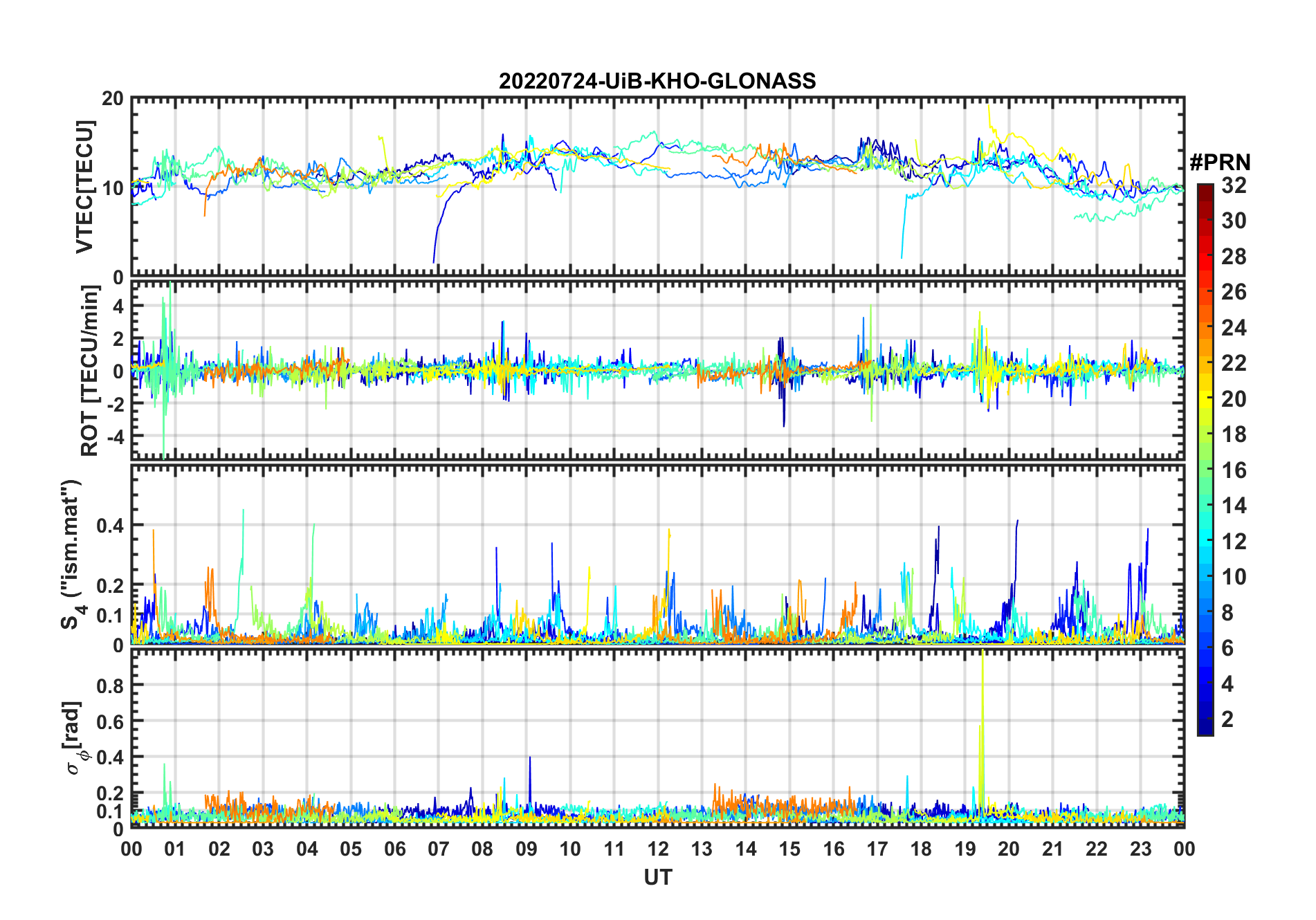Click the 30 tick on PRN colorbar
The height and width of the screenshot is (920, 1316).
[1234, 221]
